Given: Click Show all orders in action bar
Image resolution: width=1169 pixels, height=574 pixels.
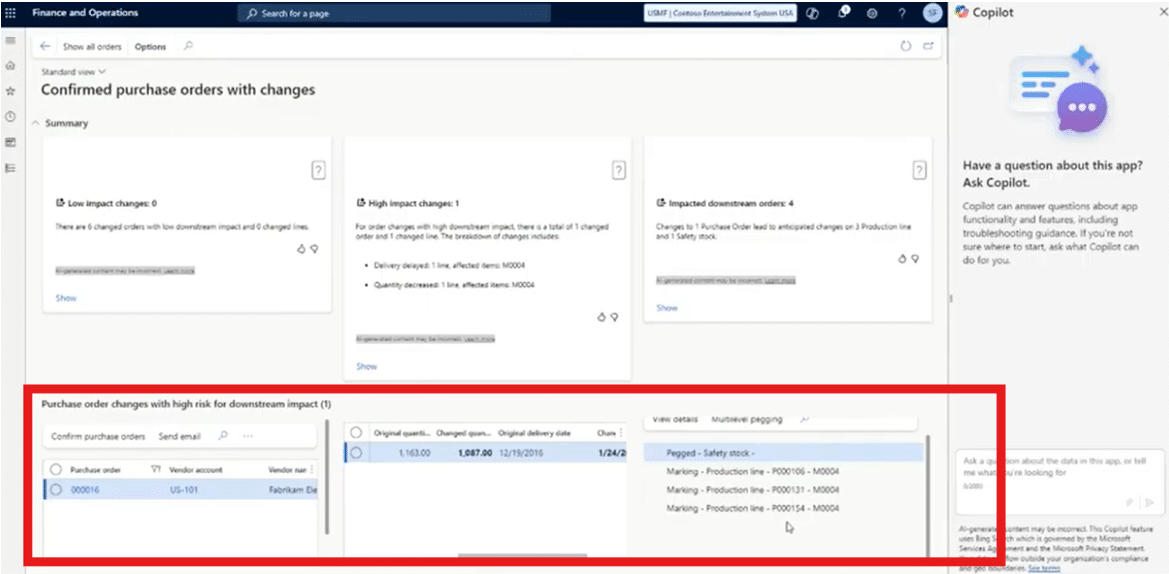Looking at the screenshot, I should [92, 47].
